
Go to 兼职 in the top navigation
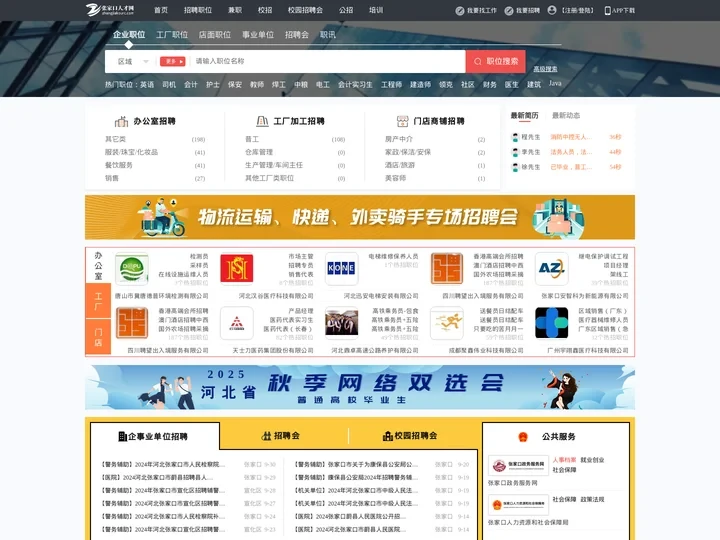[x=235, y=10]
